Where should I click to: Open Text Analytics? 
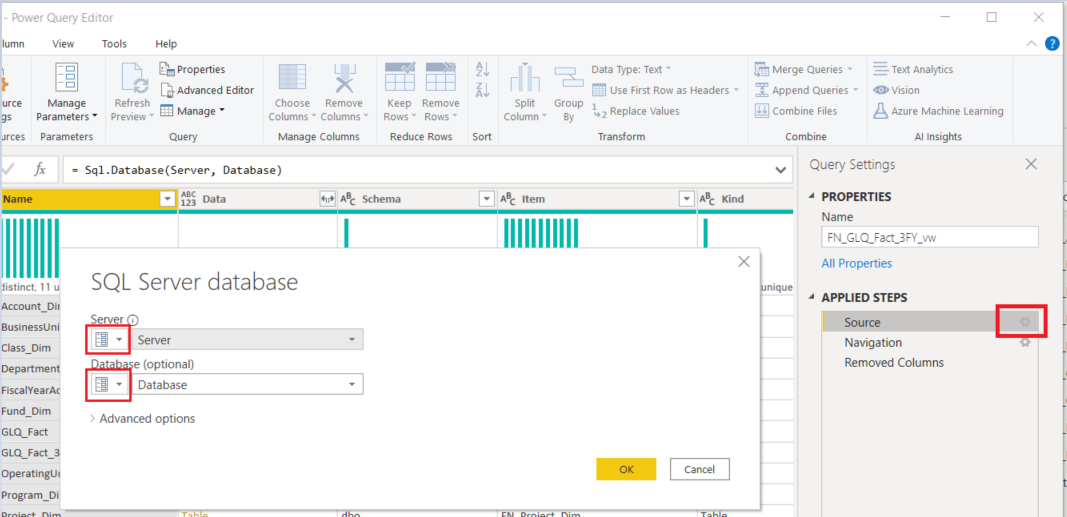pos(913,69)
